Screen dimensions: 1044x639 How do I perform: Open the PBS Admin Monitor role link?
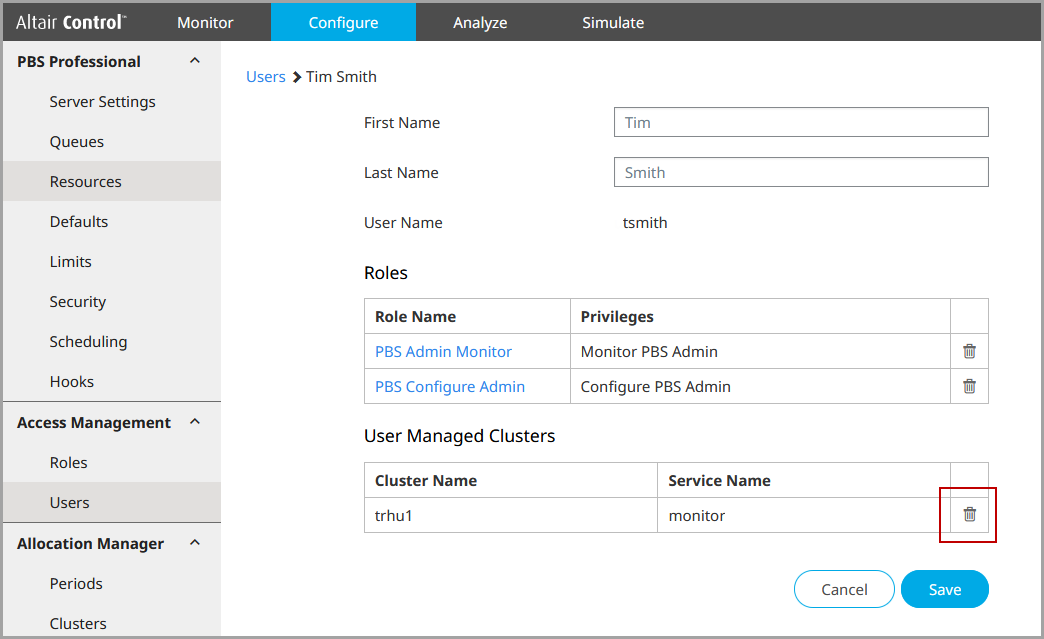pyautogui.click(x=443, y=351)
